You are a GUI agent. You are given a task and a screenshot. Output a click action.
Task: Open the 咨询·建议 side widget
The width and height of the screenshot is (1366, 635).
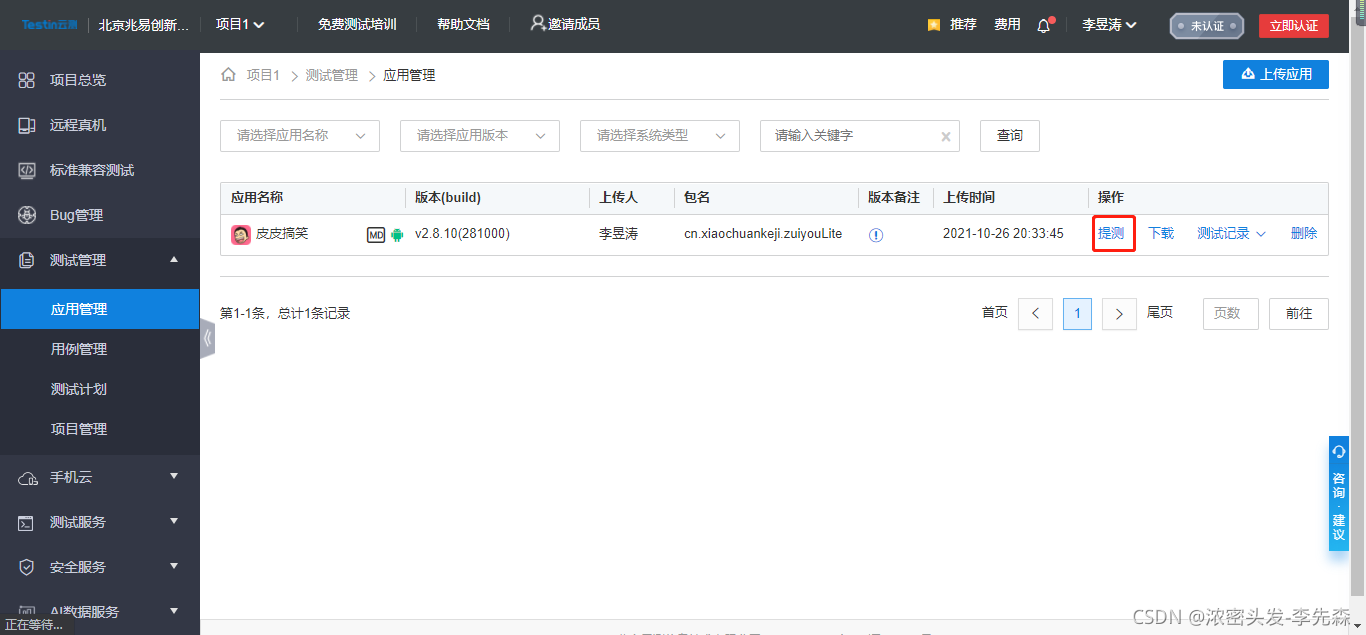pos(1339,493)
